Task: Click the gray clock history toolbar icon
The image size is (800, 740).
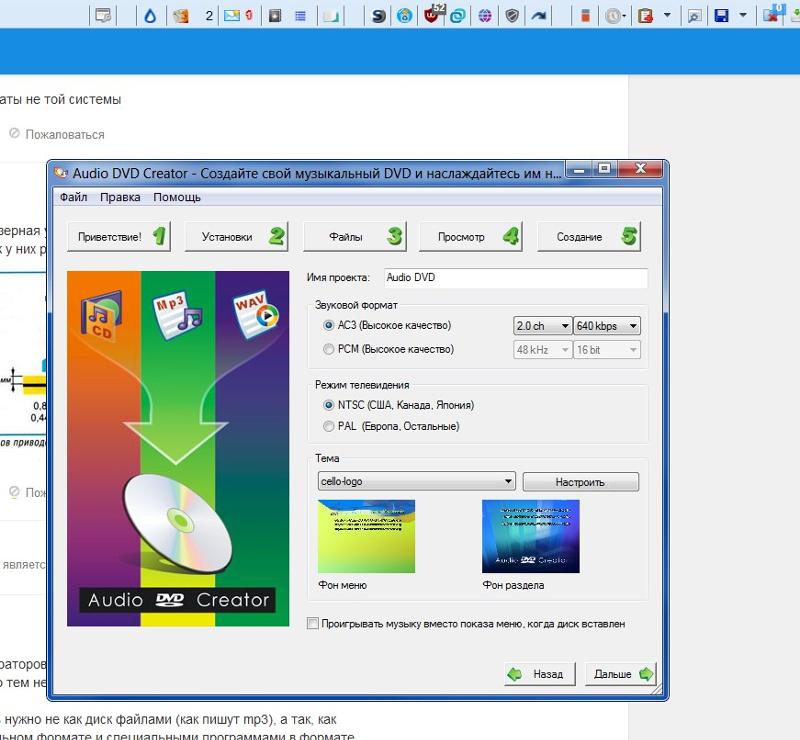Action: (x=613, y=16)
